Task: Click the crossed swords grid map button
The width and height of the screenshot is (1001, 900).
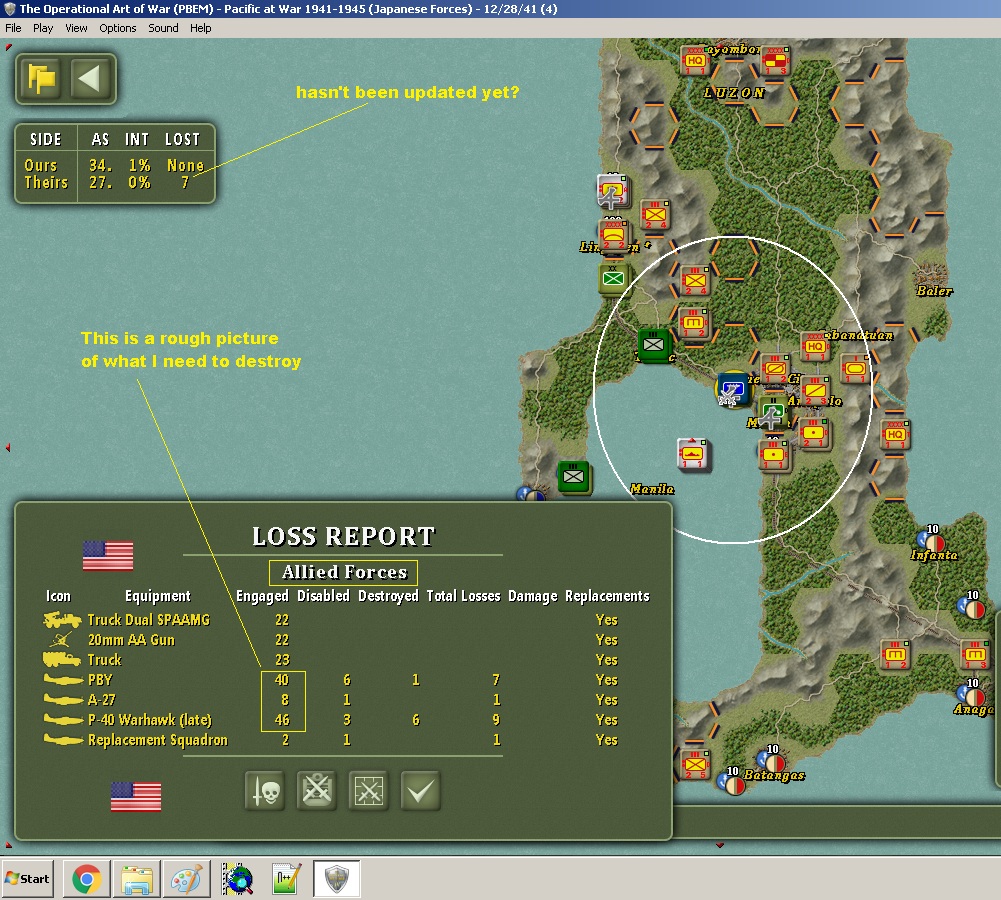Action: (x=368, y=791)
